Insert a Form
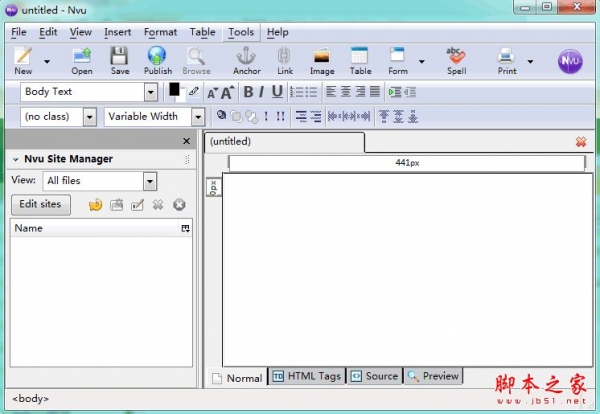600x414 pixels. click(x=398, y=60)
